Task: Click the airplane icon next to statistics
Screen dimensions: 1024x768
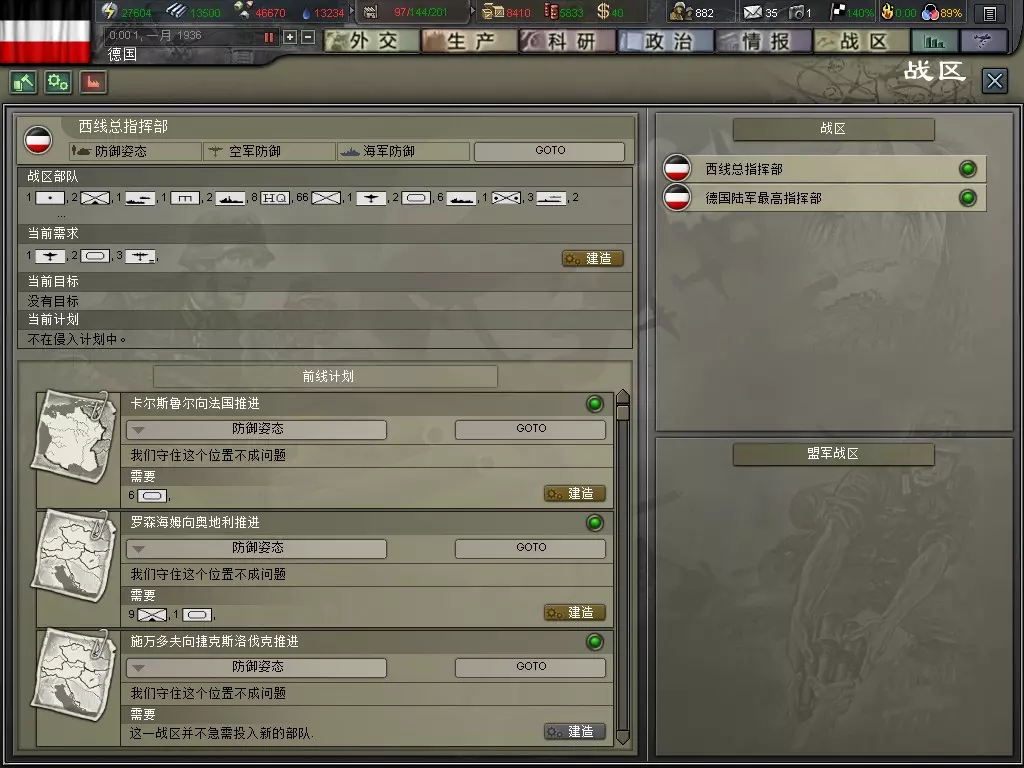Action: [x=984, y=42]
